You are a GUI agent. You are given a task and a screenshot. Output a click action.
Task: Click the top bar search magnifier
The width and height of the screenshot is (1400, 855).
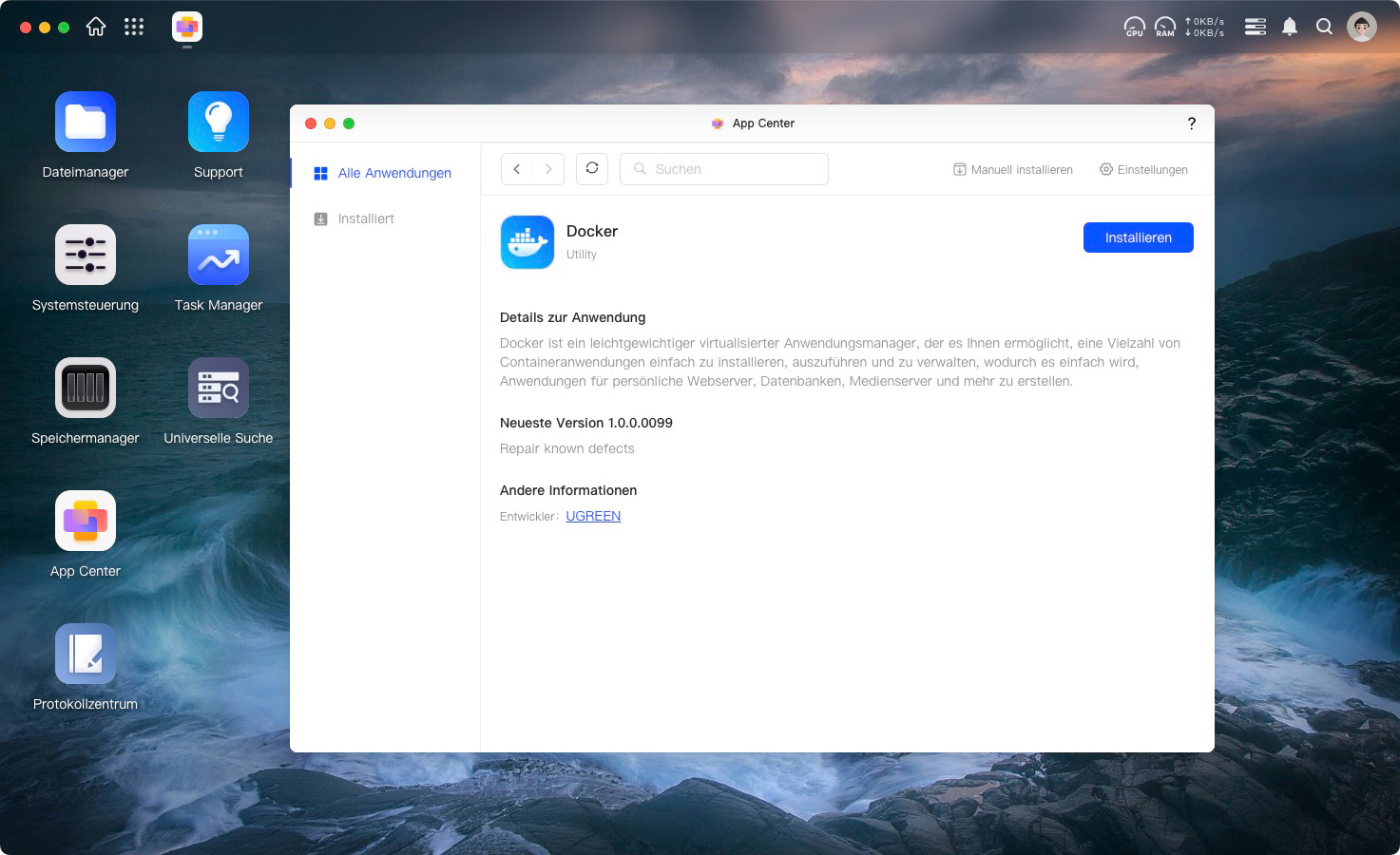click(1324, 27)
